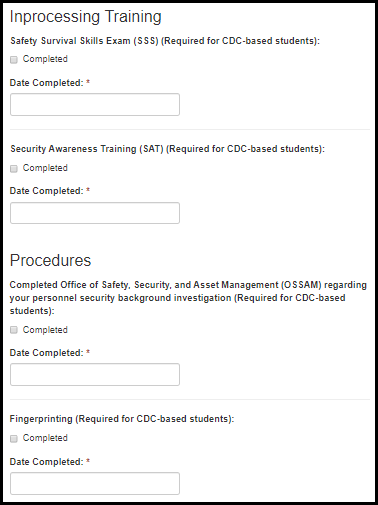
Task: Click the Inprocessing Training heading
Action: (86, 17)
